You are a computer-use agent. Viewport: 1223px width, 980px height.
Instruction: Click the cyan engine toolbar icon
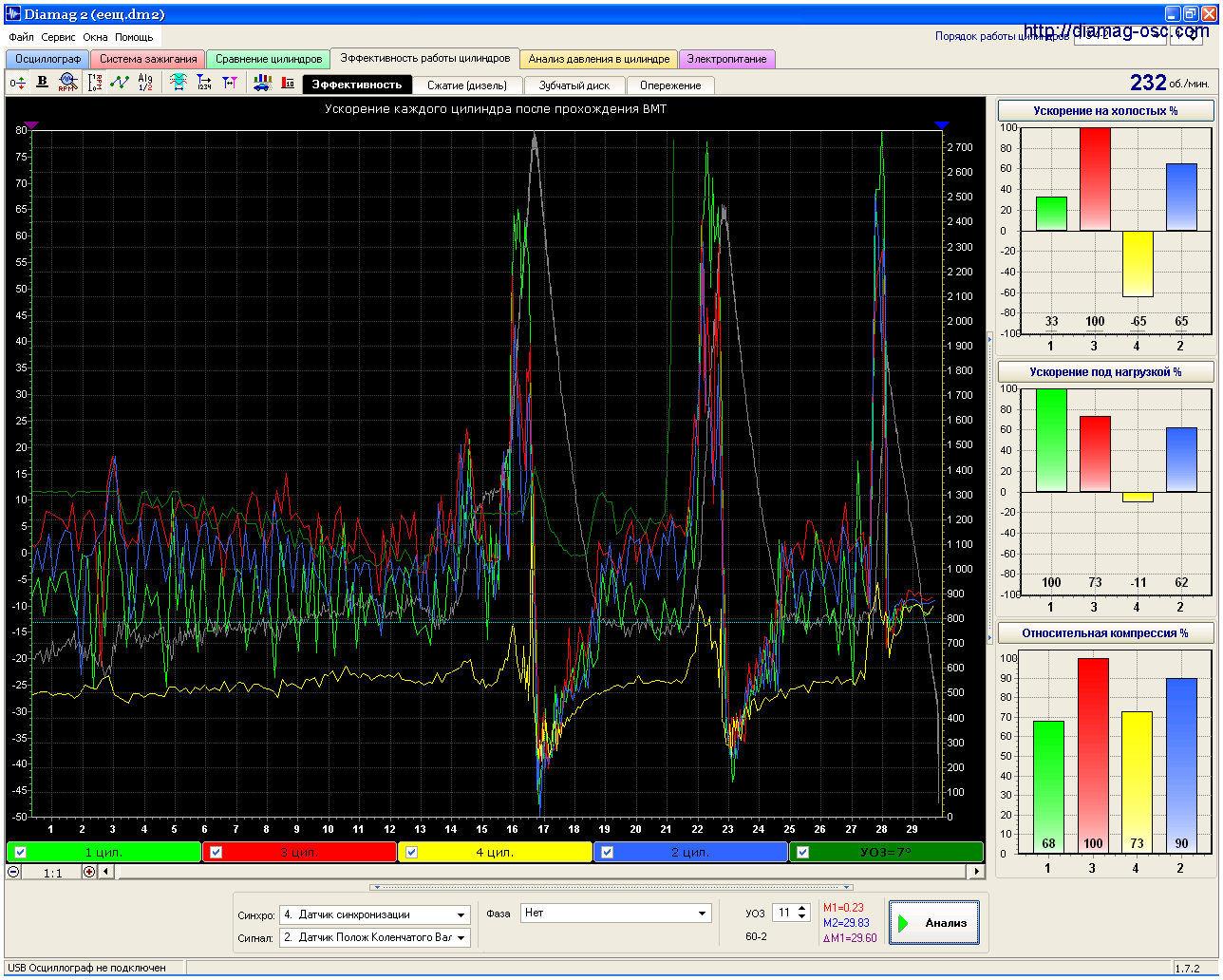tap(178, 83)
